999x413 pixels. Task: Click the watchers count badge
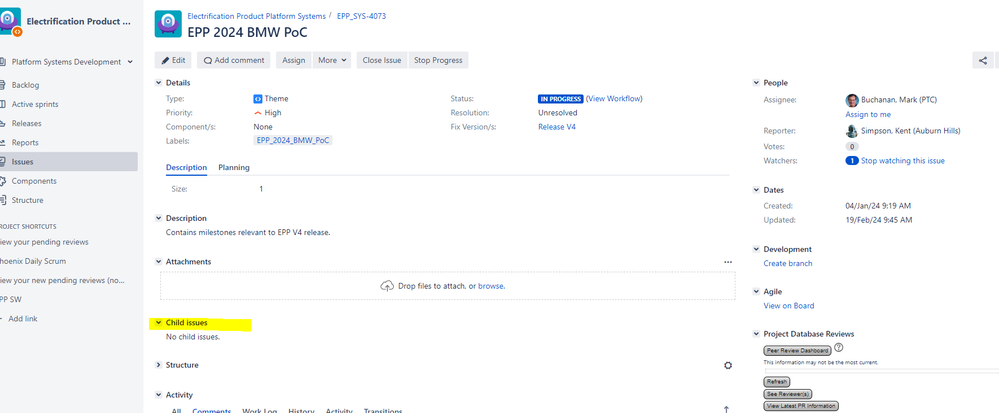852,161
